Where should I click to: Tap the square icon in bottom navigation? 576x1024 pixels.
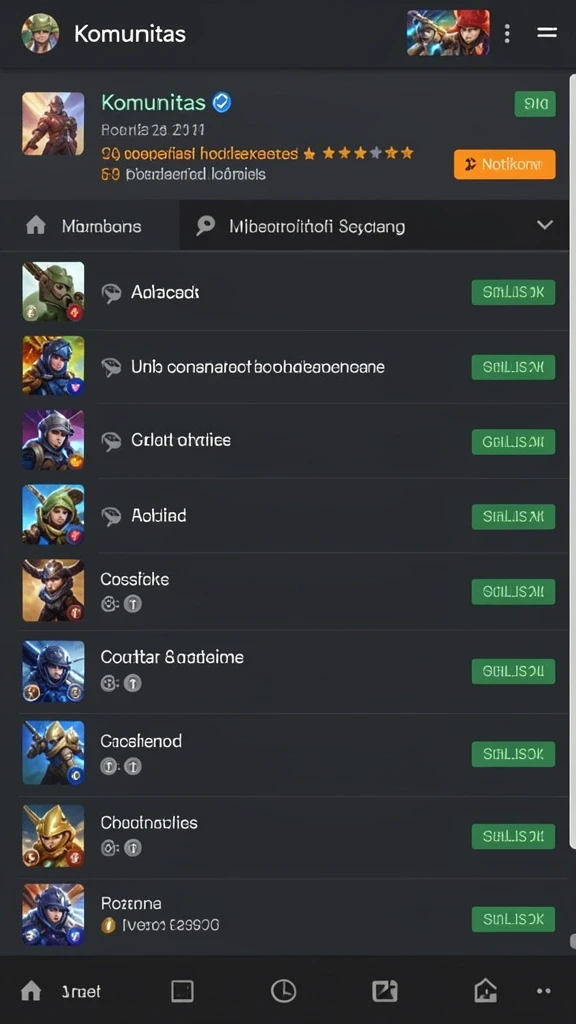pyautogui.click(x=182, y=991)
